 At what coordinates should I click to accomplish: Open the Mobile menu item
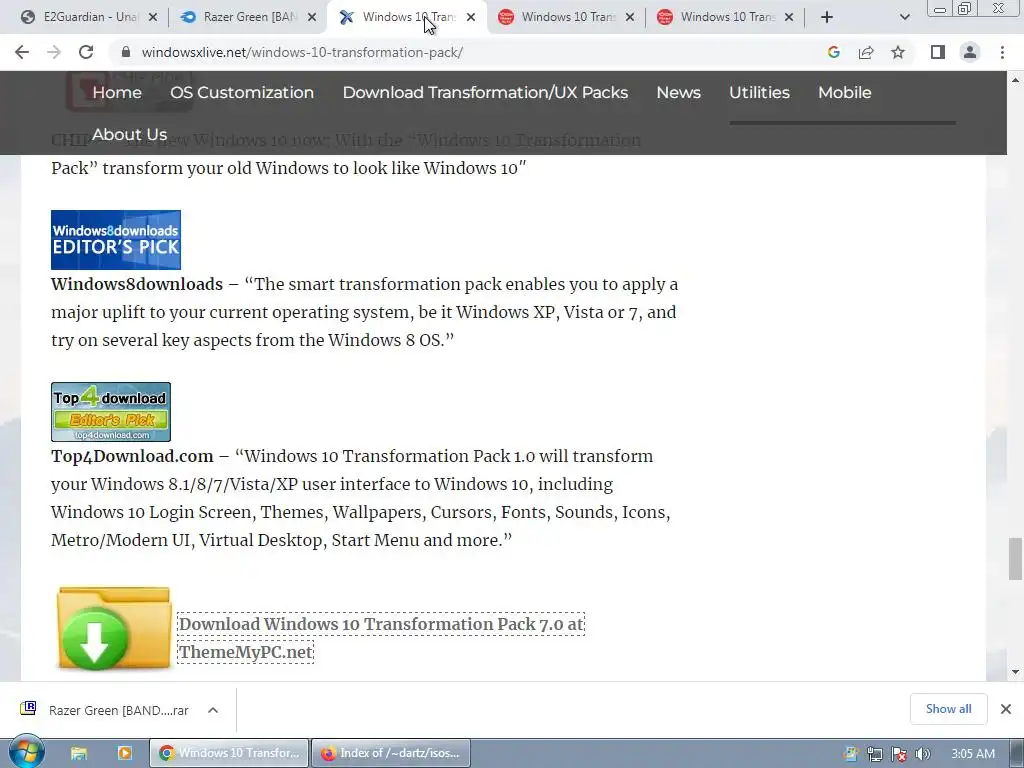[844, 92]
